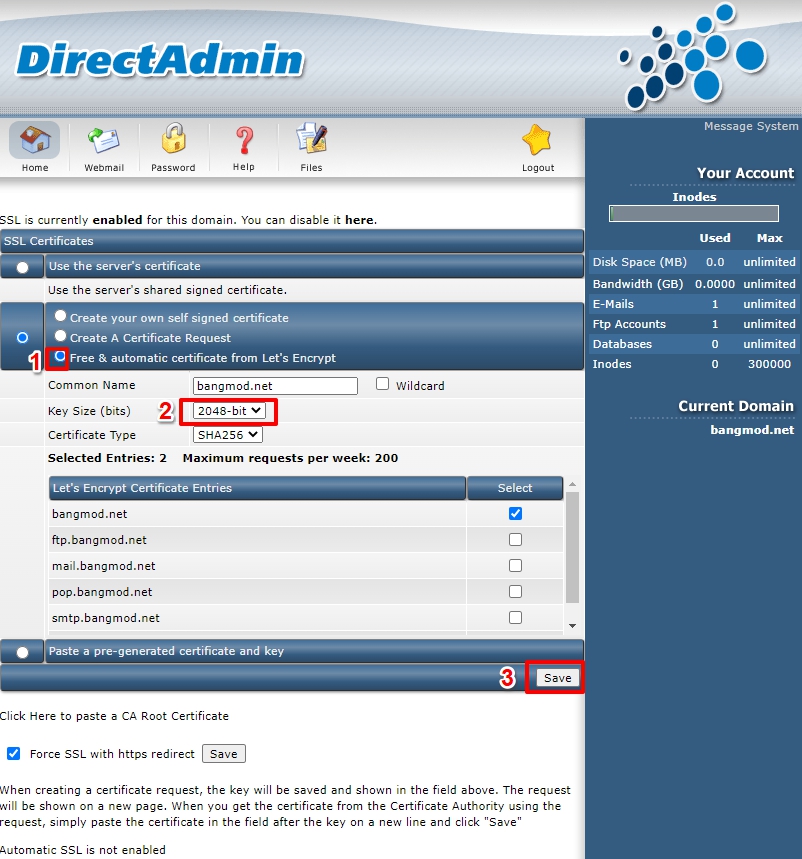Click the Logout menu label

538,168
